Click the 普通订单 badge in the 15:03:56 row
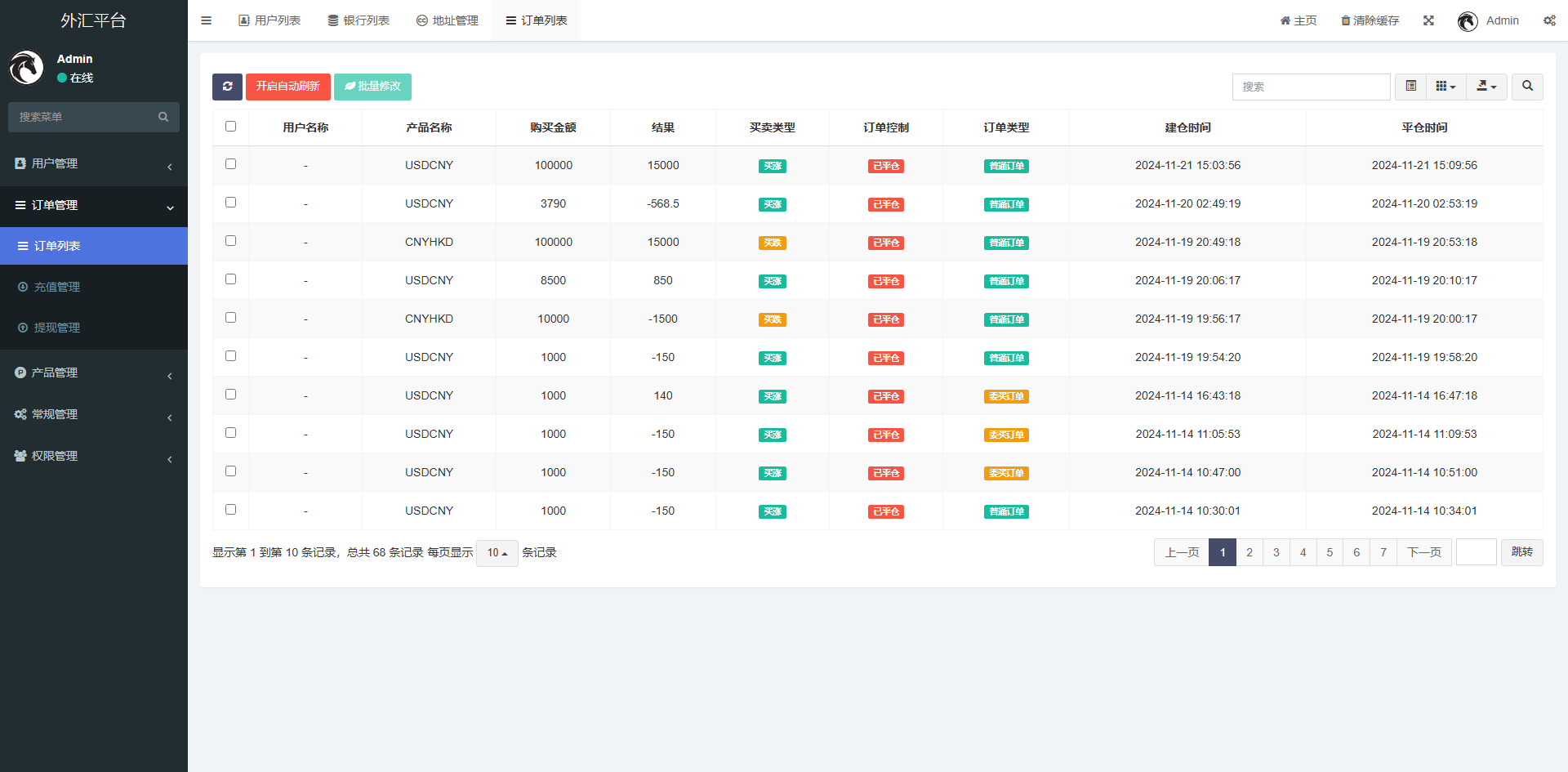Image resolution: width=1568 pixels, height=772 pixels. (x=1006, y=166)
